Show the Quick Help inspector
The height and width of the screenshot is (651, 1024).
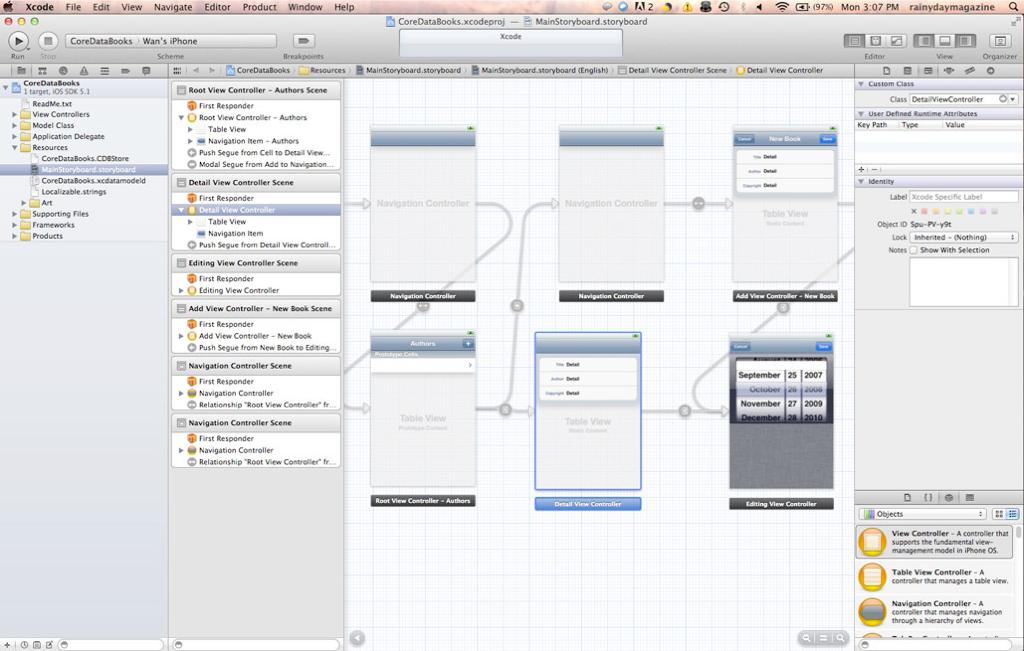(x=907, y=71)
